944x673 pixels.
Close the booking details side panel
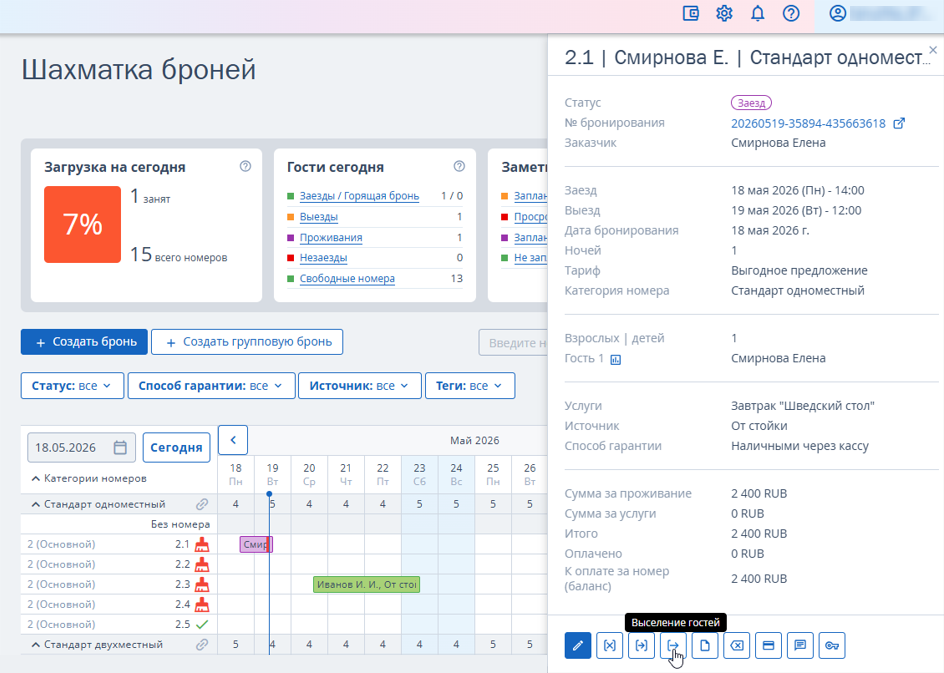933,50
